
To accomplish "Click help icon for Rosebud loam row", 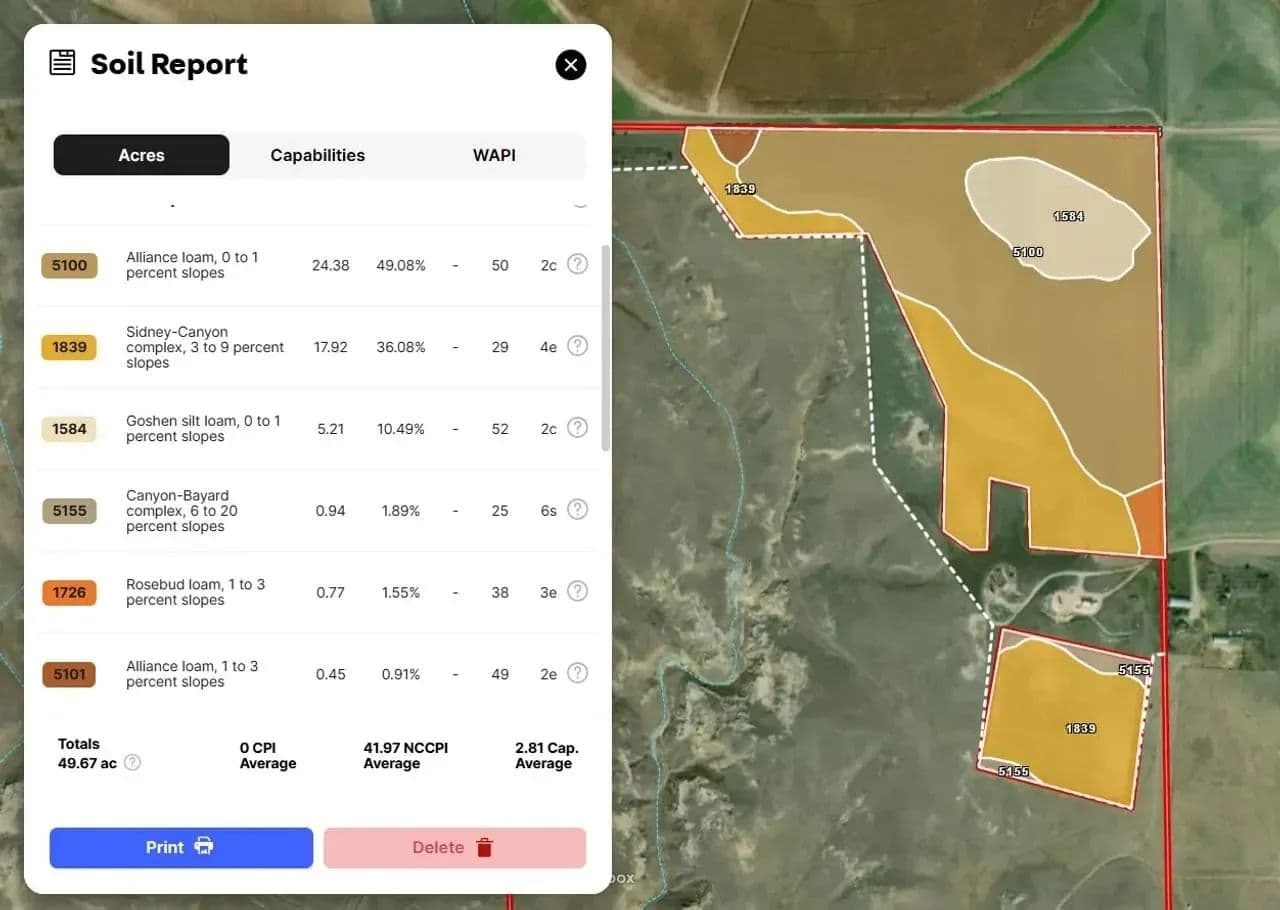I will tap(577, 592).
